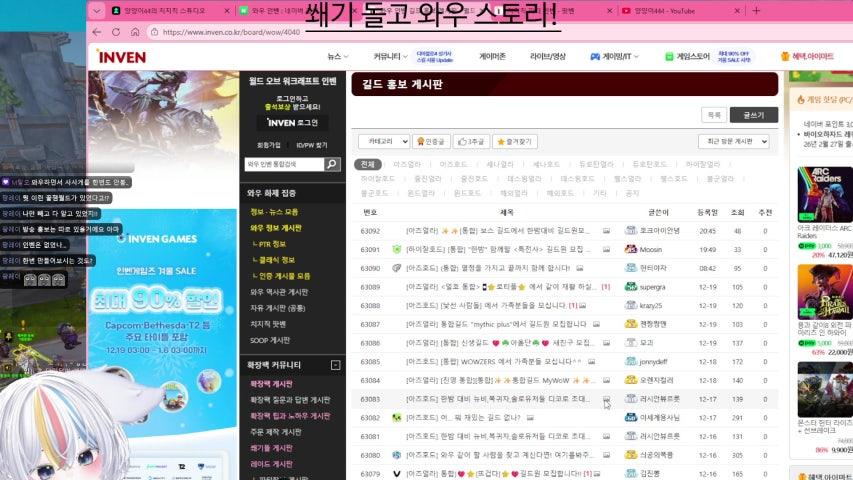Screen dimensions: 853x480
Task: Focus the 와우 인벤 통합검색 field
Action: coord(284,164)
